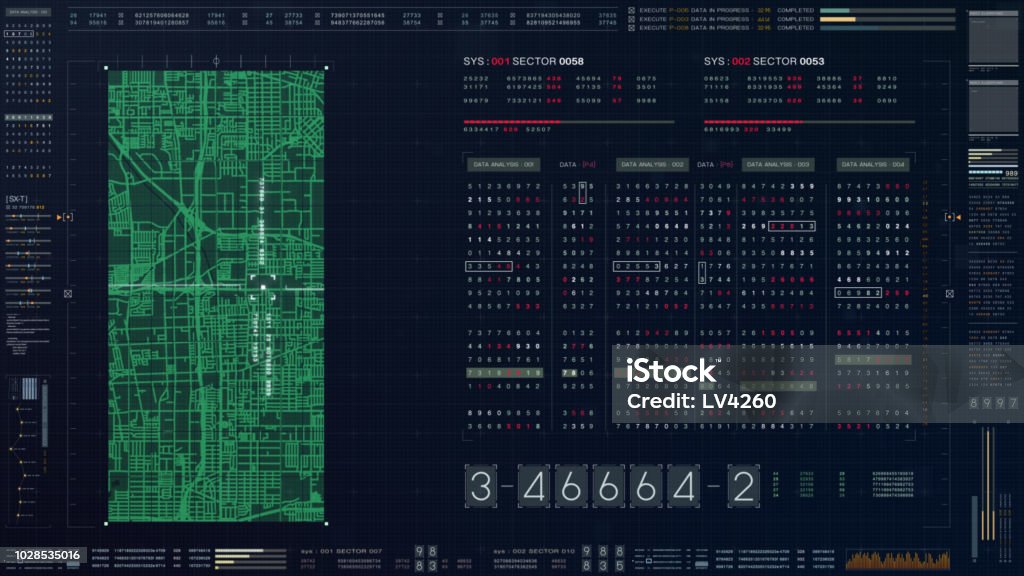Click the SYS : 002 SECTOR 0053 heading
This screenshot has height=576, width=1024.
pos(764,61)
